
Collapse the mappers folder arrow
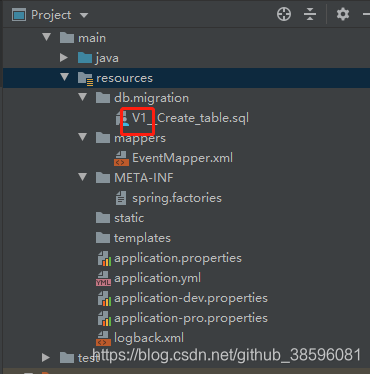[82, 137]
